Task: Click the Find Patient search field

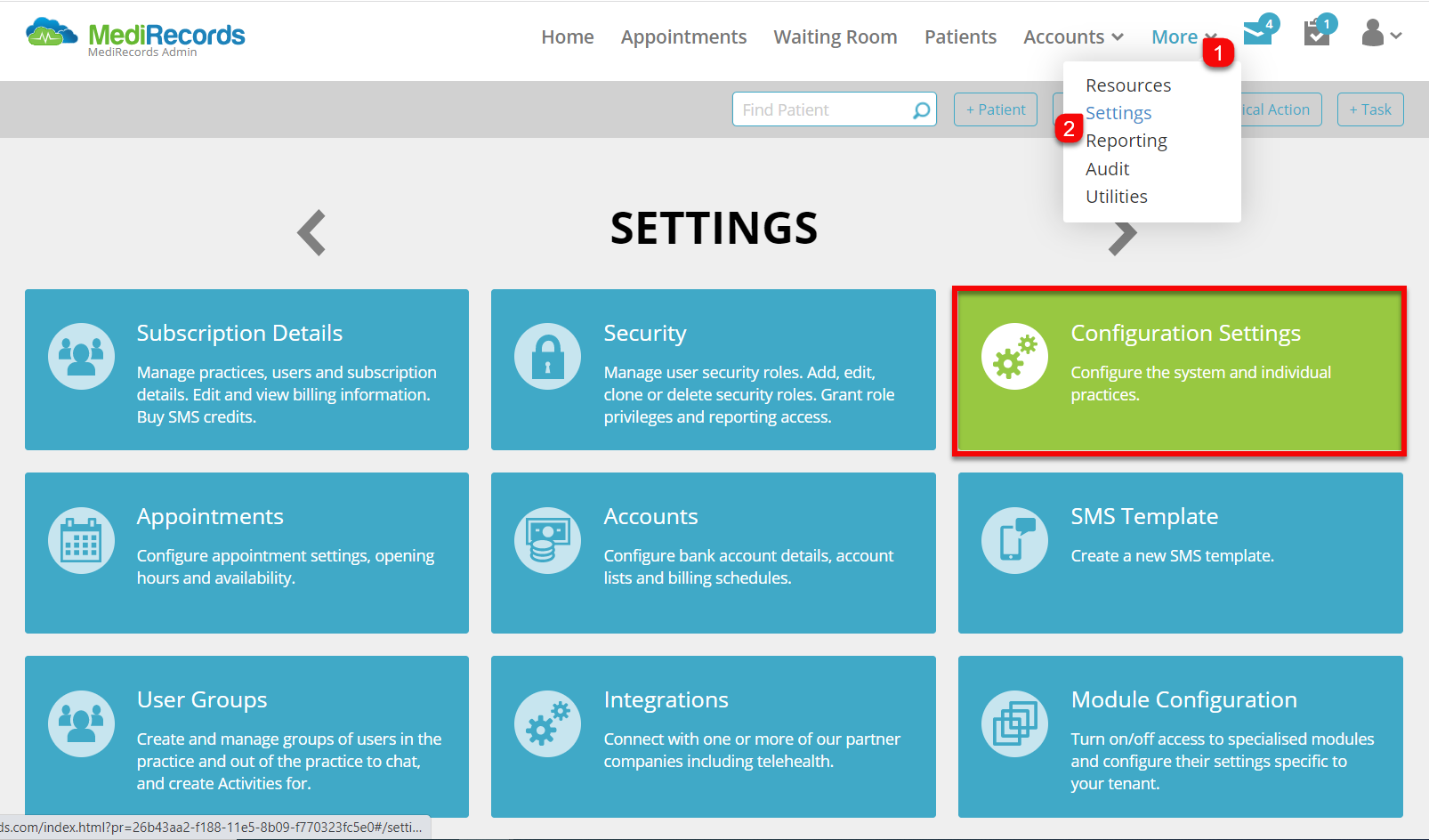Action: [835, 109]
